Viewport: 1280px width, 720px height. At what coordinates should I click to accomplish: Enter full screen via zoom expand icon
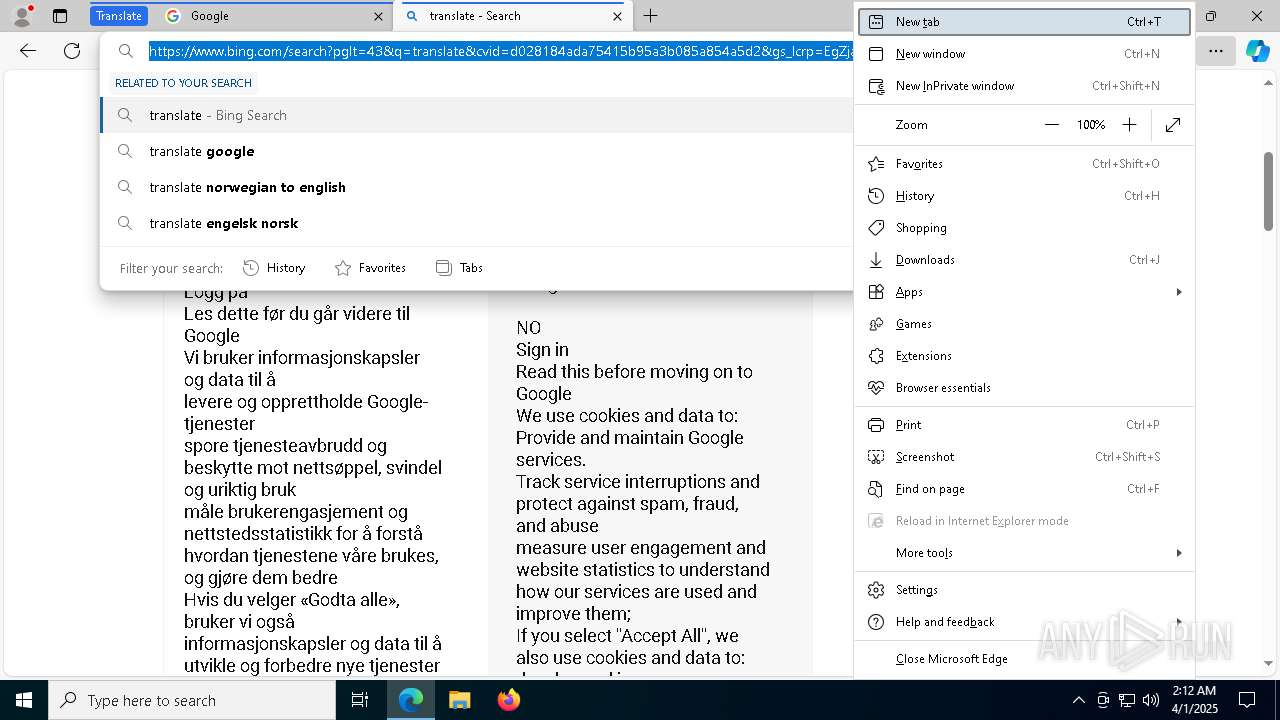point(1173,125)
